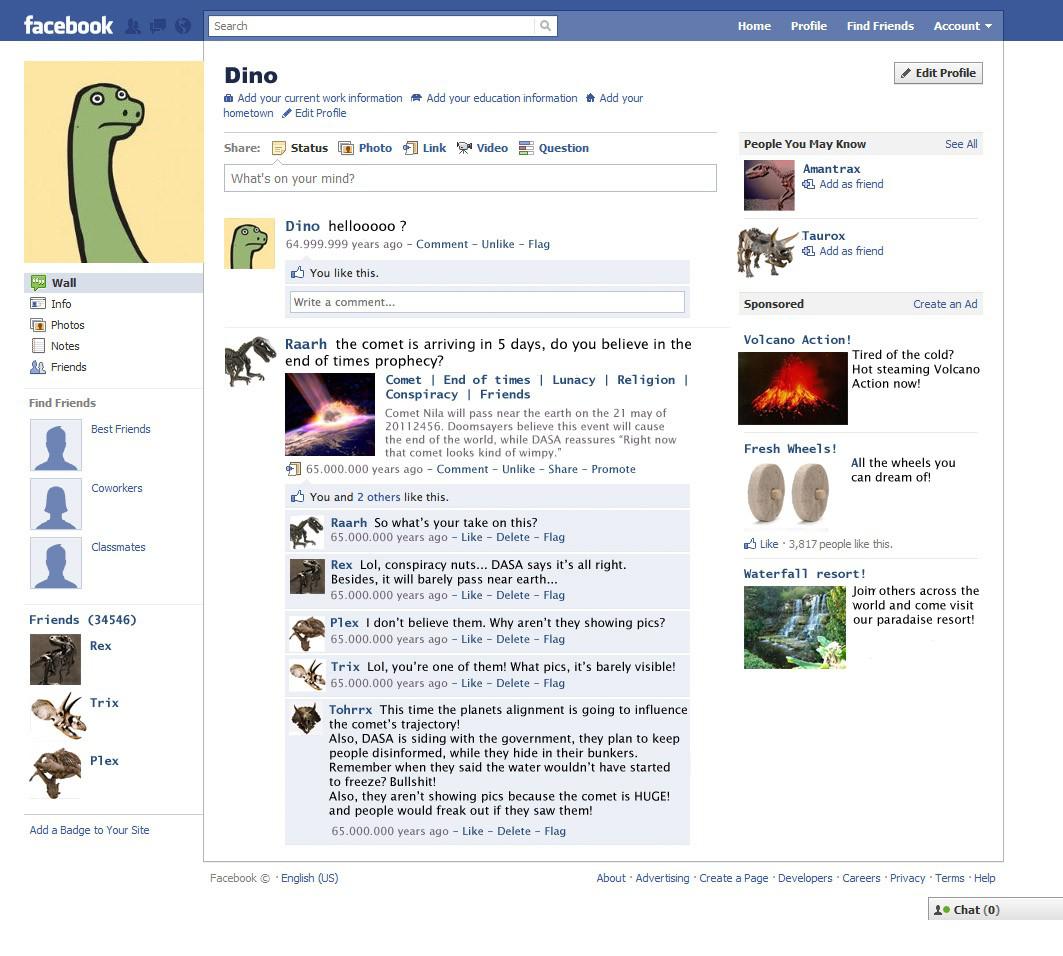This screenshot has height=956, width=1063.
Task: Change language via English (US) link
Action: [x=309, y=878]
